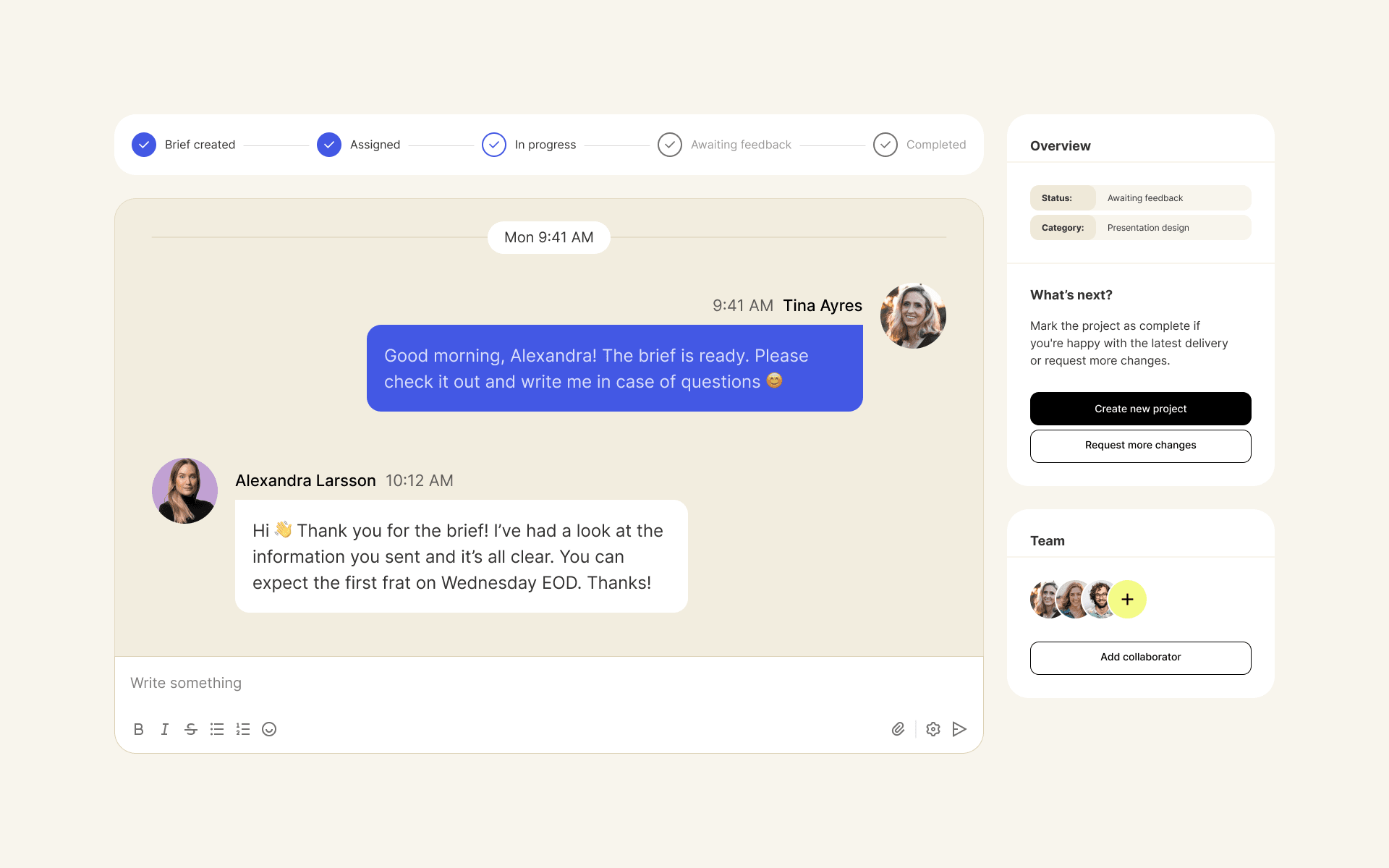Toggle the Brief created step checkmark
The image size is (1389, 868).
point(144,145)
